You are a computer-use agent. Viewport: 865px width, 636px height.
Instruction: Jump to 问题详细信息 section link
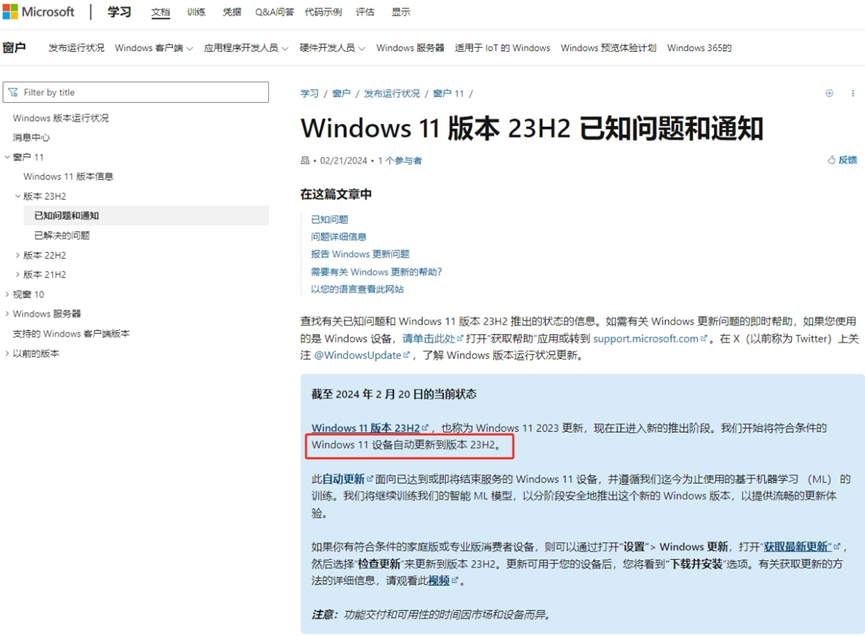(x=339, y=237)
